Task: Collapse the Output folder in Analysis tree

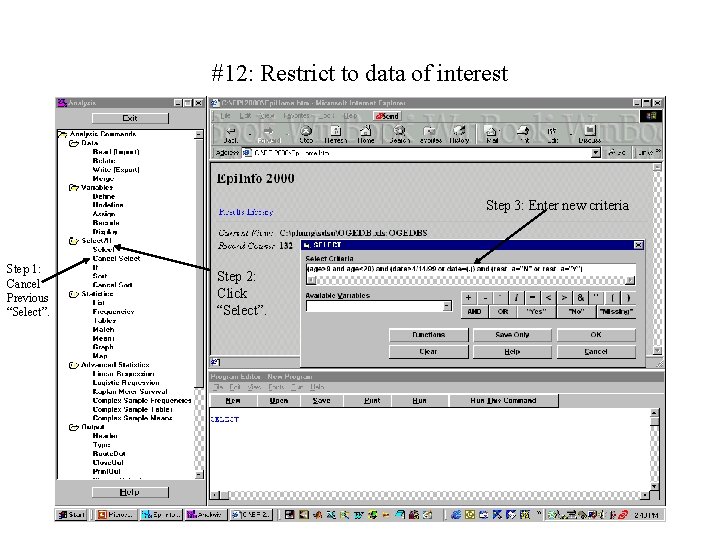Action: (x=74, y=427)
